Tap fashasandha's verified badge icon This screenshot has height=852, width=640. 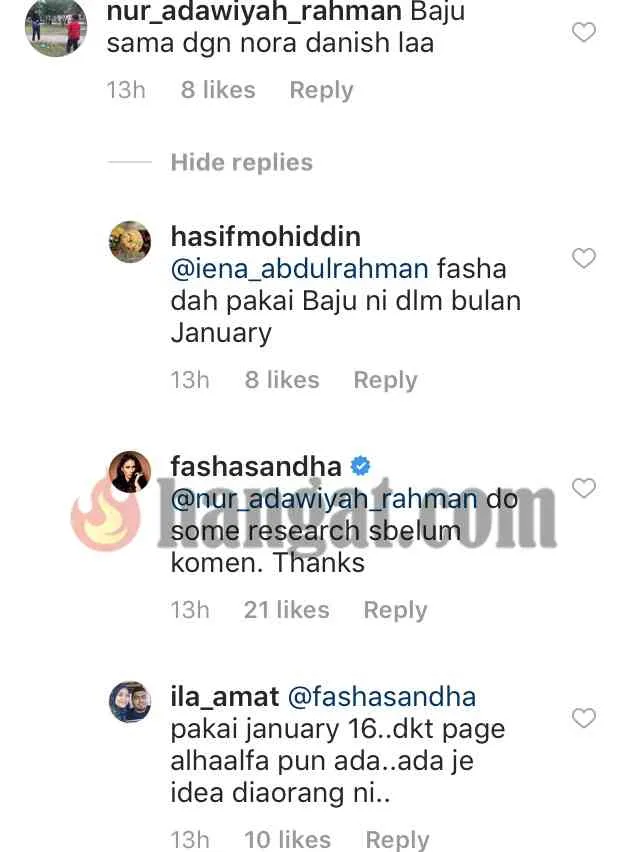[360, 466]
